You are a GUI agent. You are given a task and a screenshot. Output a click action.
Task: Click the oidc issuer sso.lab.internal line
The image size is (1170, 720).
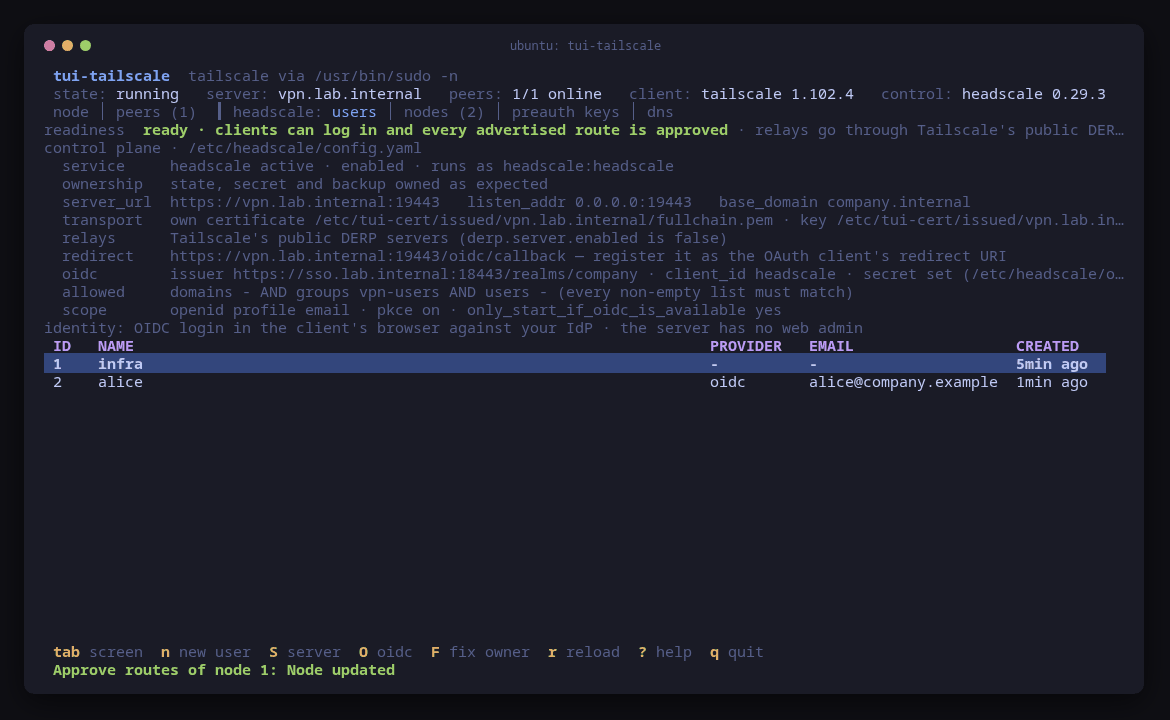(647, 274)
